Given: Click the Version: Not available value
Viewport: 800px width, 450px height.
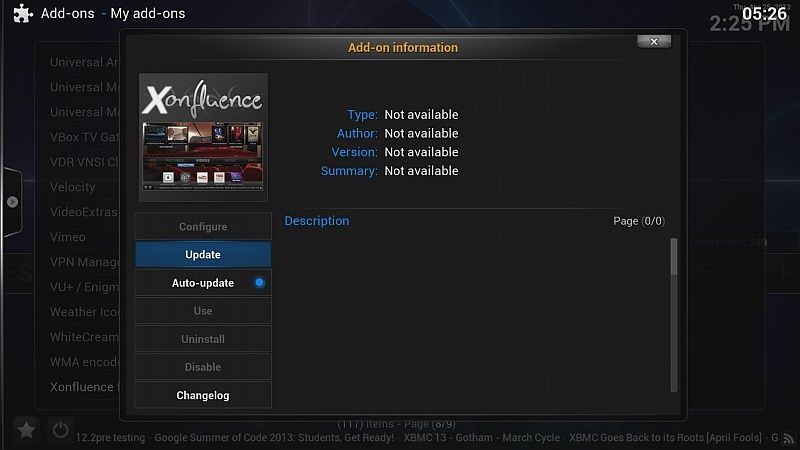Looking at the screenshot, I should [x=421, y=152].
